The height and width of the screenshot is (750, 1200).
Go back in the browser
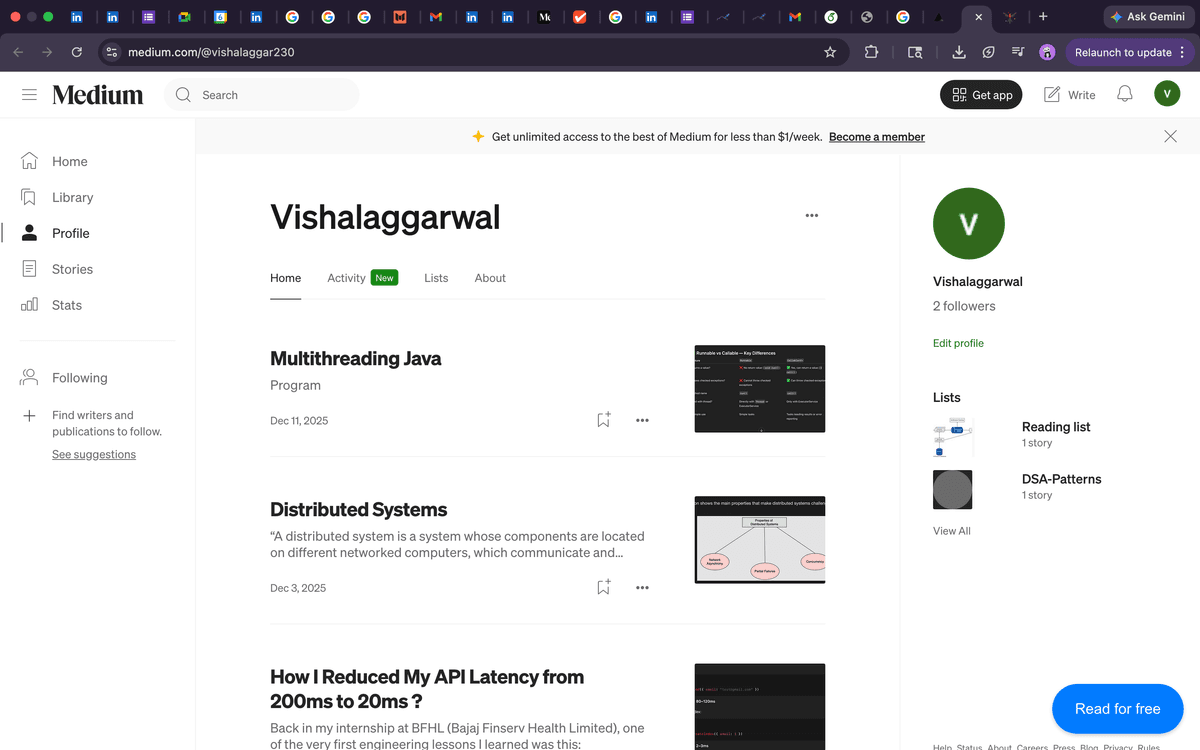tap(19, 52)
